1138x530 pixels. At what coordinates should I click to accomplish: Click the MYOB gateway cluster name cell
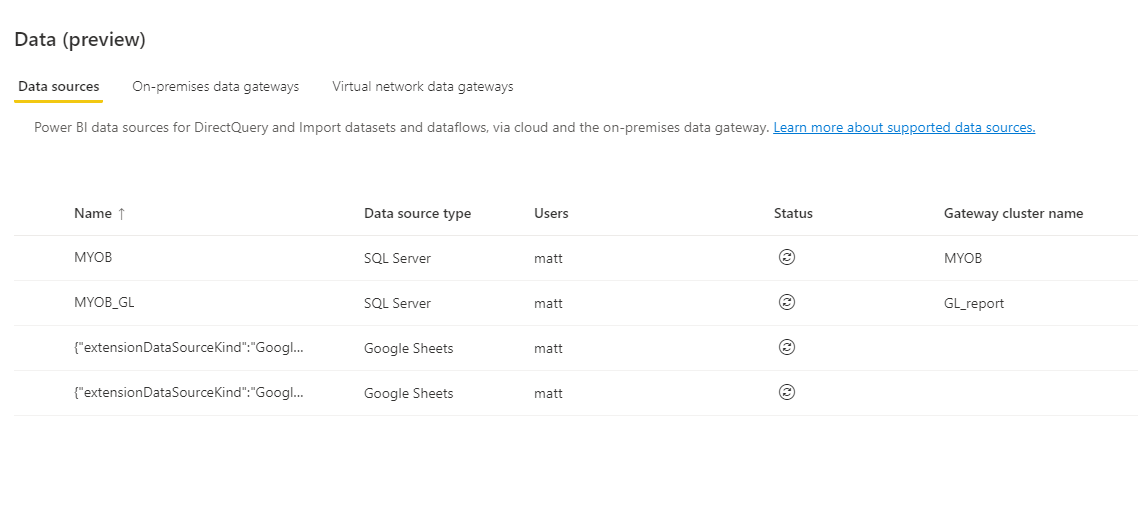pyautogui.click(x=963, y=258)
